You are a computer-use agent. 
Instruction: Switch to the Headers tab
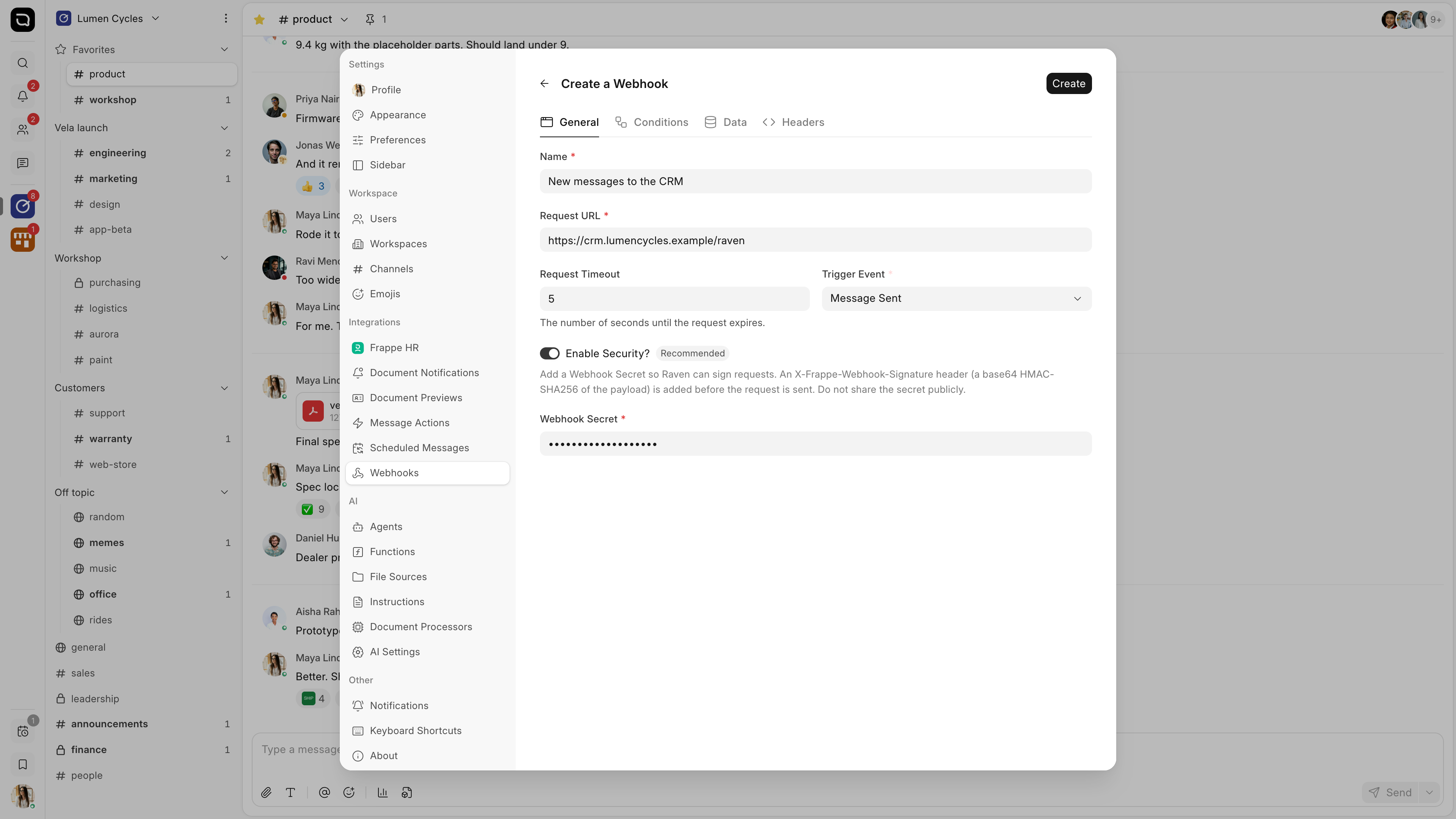(793, 122)
